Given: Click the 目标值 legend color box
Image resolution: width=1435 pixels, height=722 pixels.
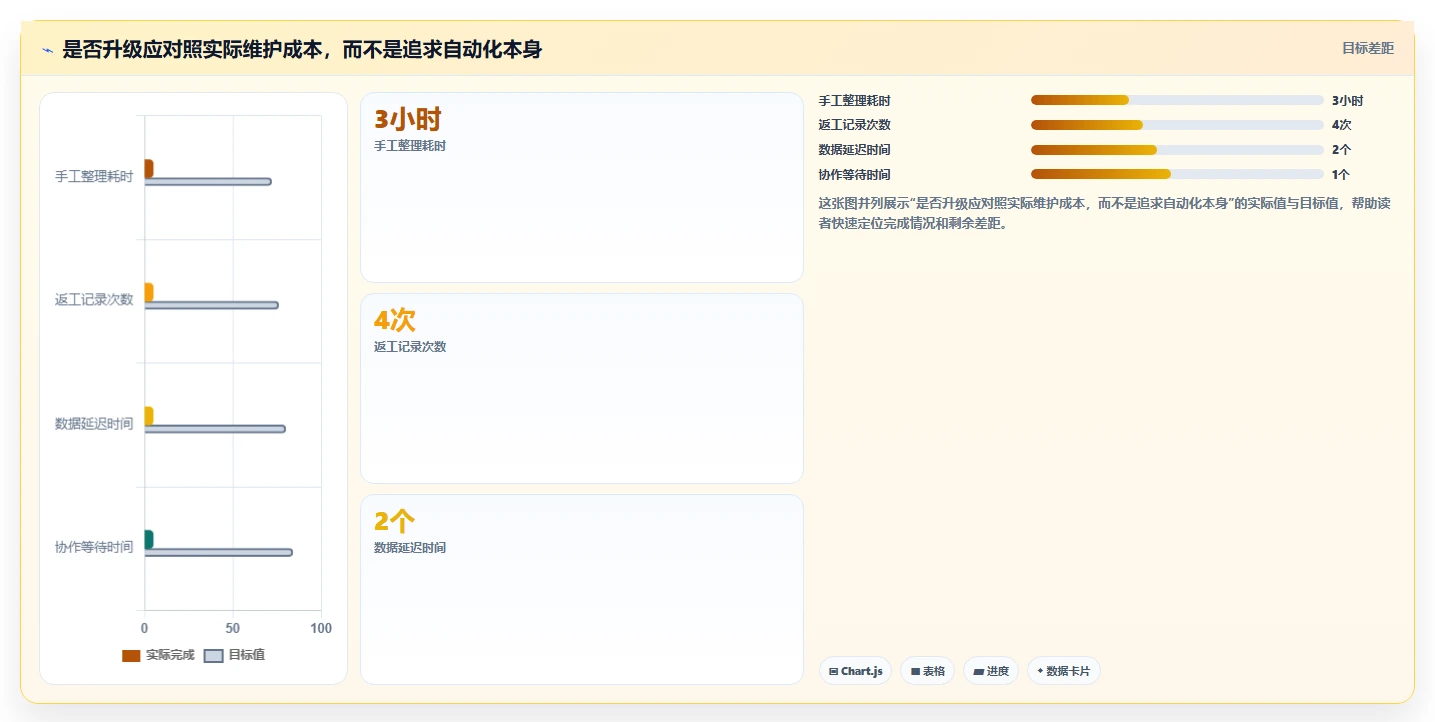Looking at the screenshot, I should [213, 656].
